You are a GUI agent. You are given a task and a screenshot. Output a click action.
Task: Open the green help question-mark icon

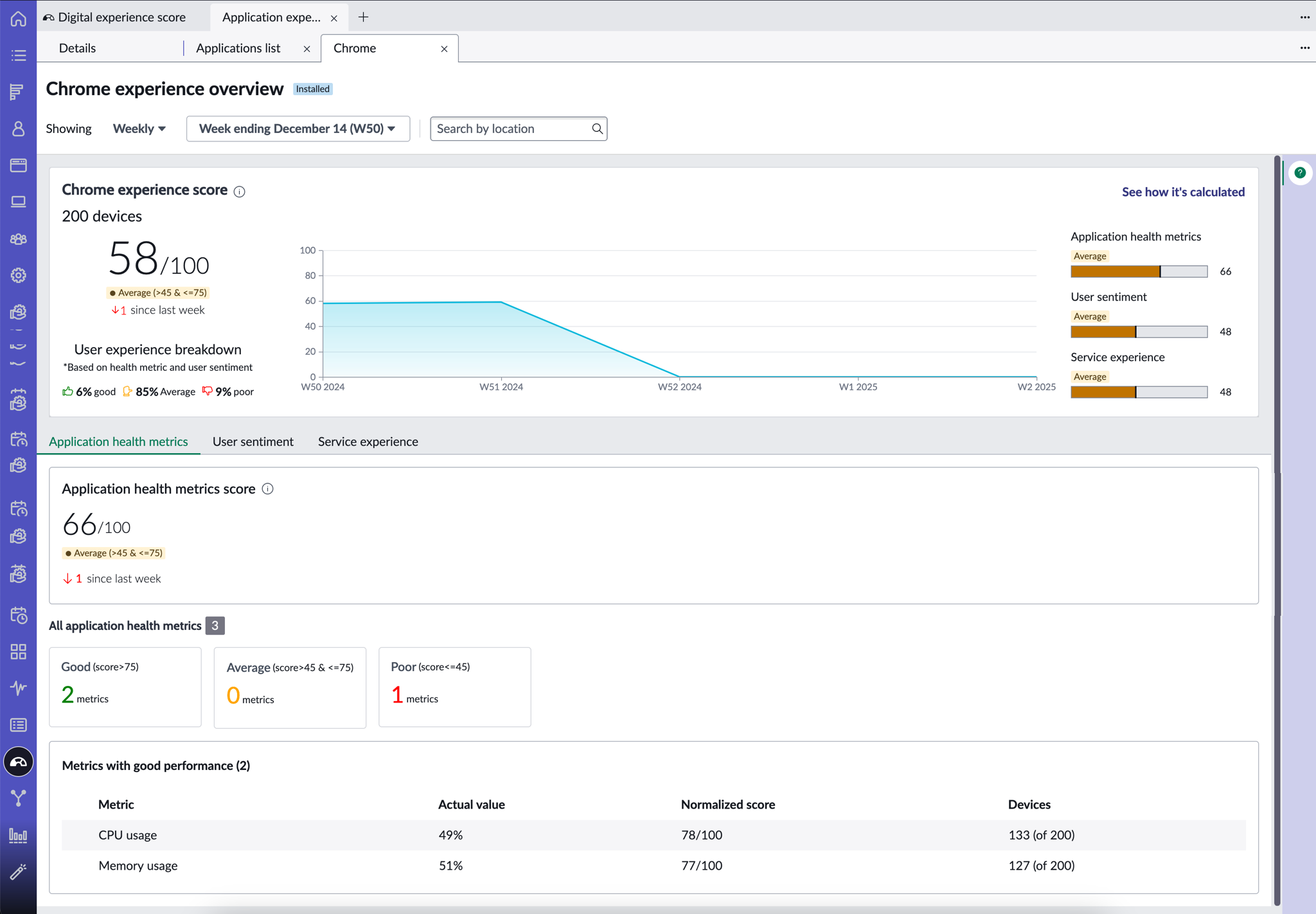pos(1300,172)
